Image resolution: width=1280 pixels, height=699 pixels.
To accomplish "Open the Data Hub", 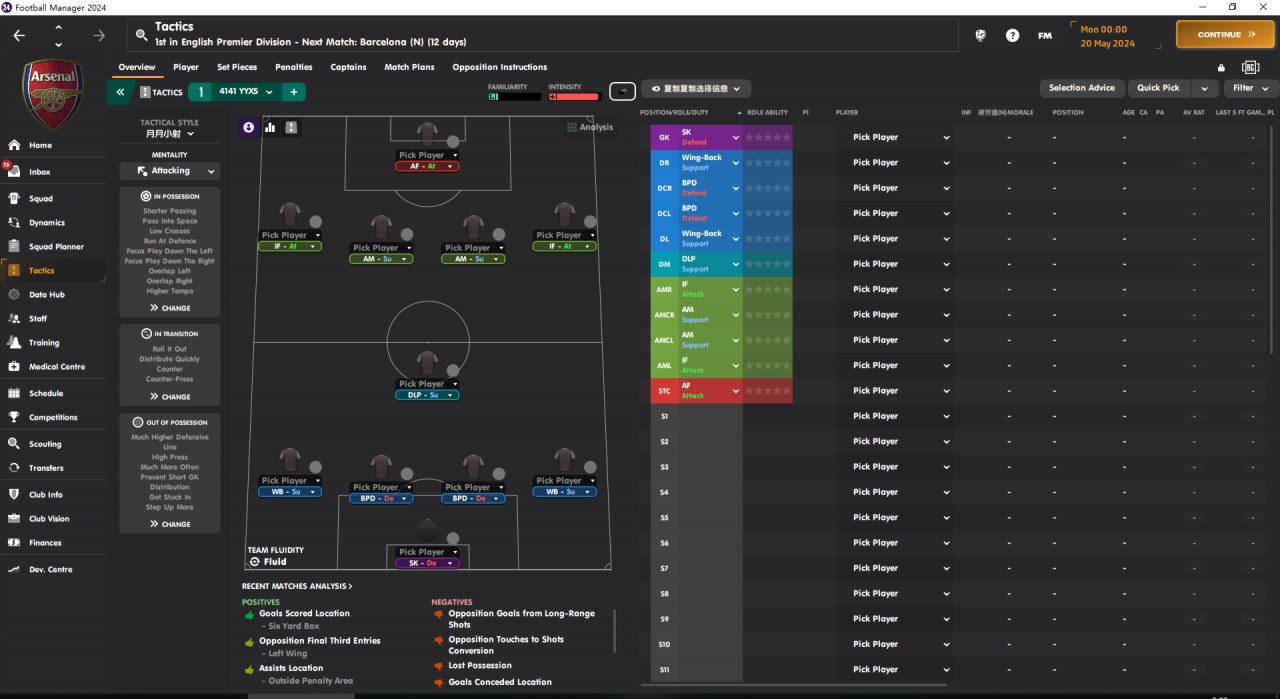I will pyautogui.click(x=46, y=294).
